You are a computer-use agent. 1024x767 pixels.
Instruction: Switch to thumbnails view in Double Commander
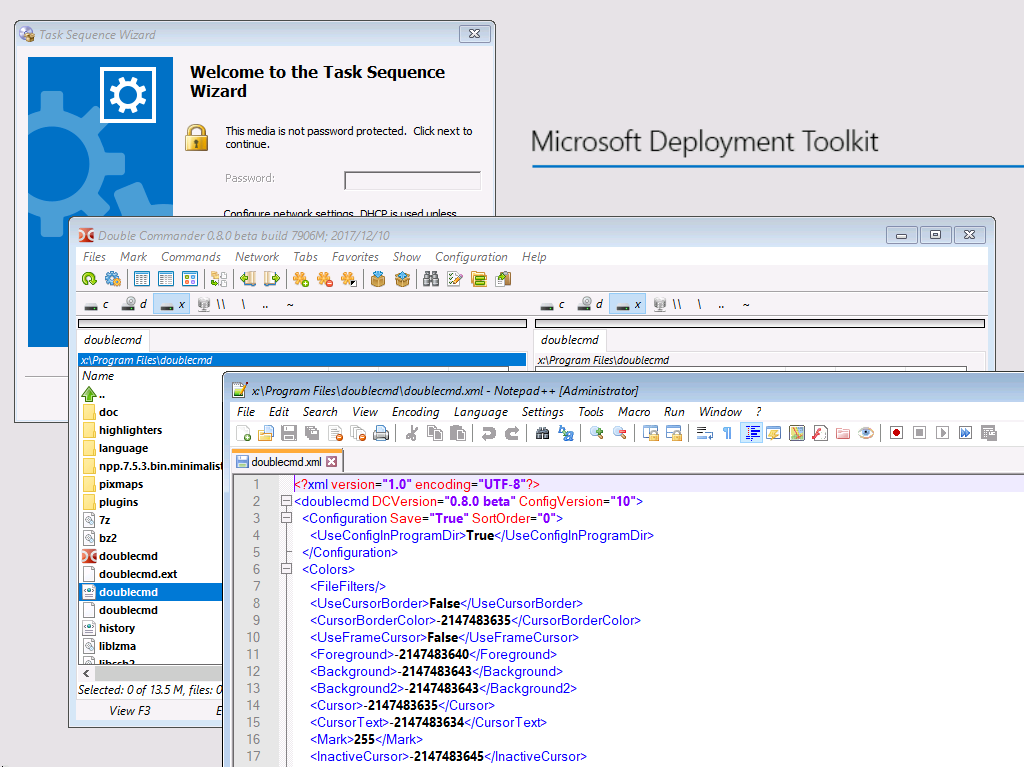(x=190, y=280)
